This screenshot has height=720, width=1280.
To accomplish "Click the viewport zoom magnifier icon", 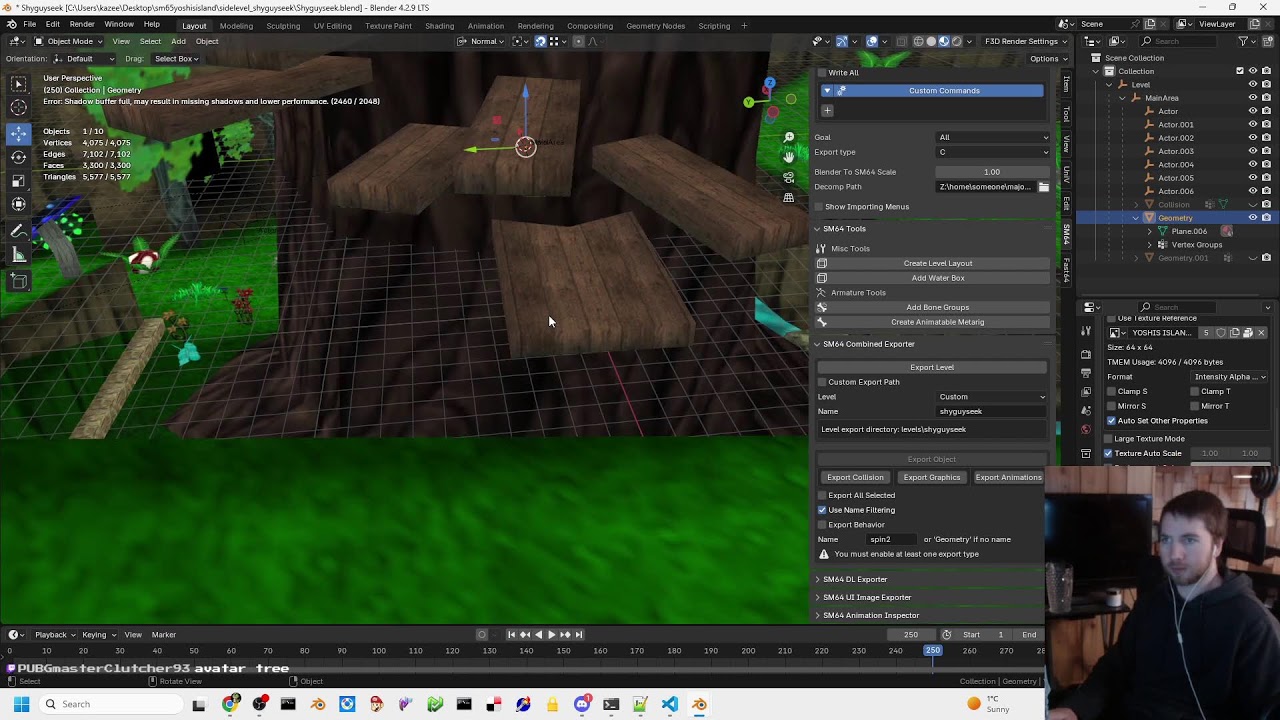I will coord(789,137).
